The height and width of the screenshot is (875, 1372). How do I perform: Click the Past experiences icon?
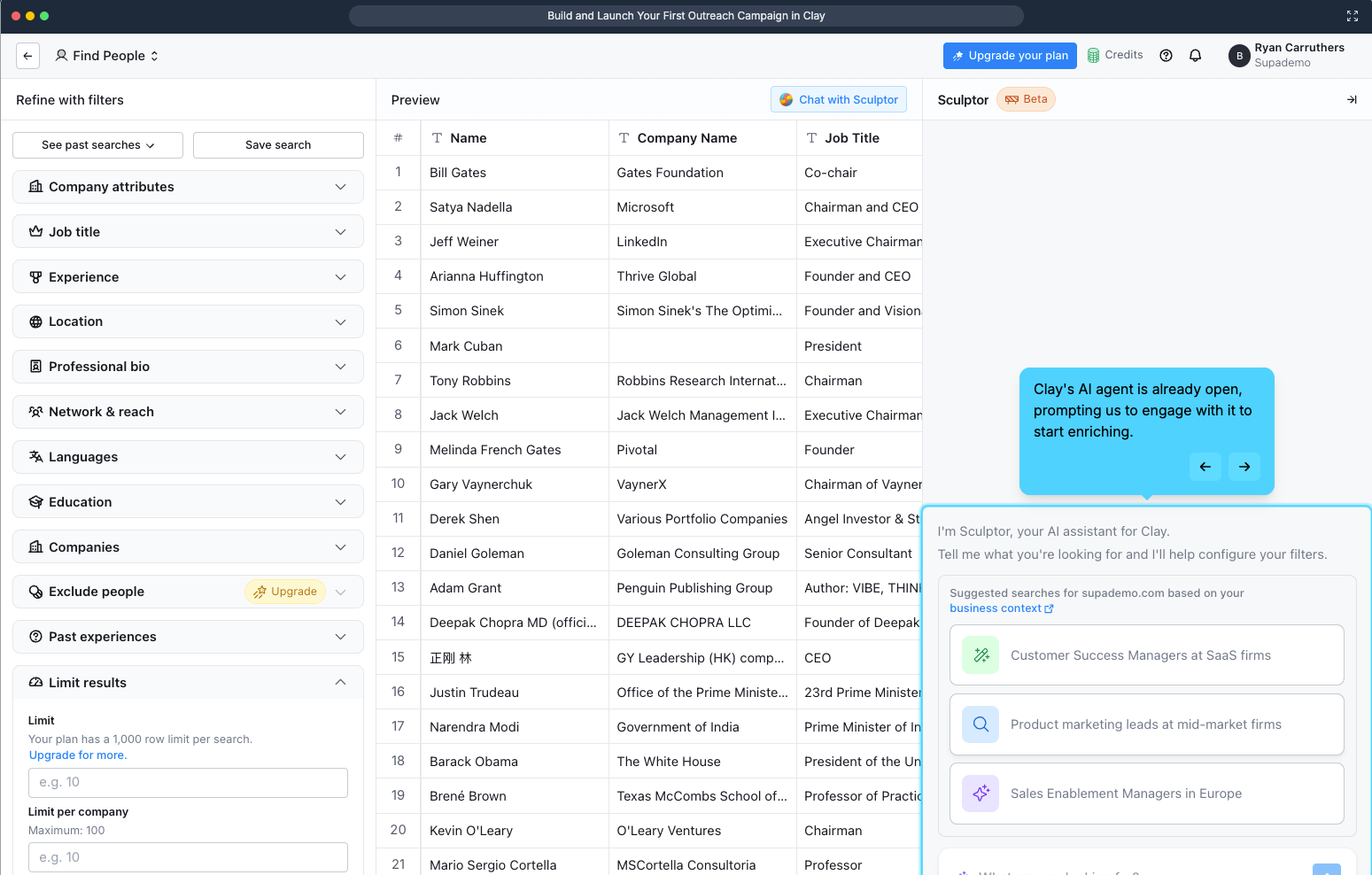[35, 637]
